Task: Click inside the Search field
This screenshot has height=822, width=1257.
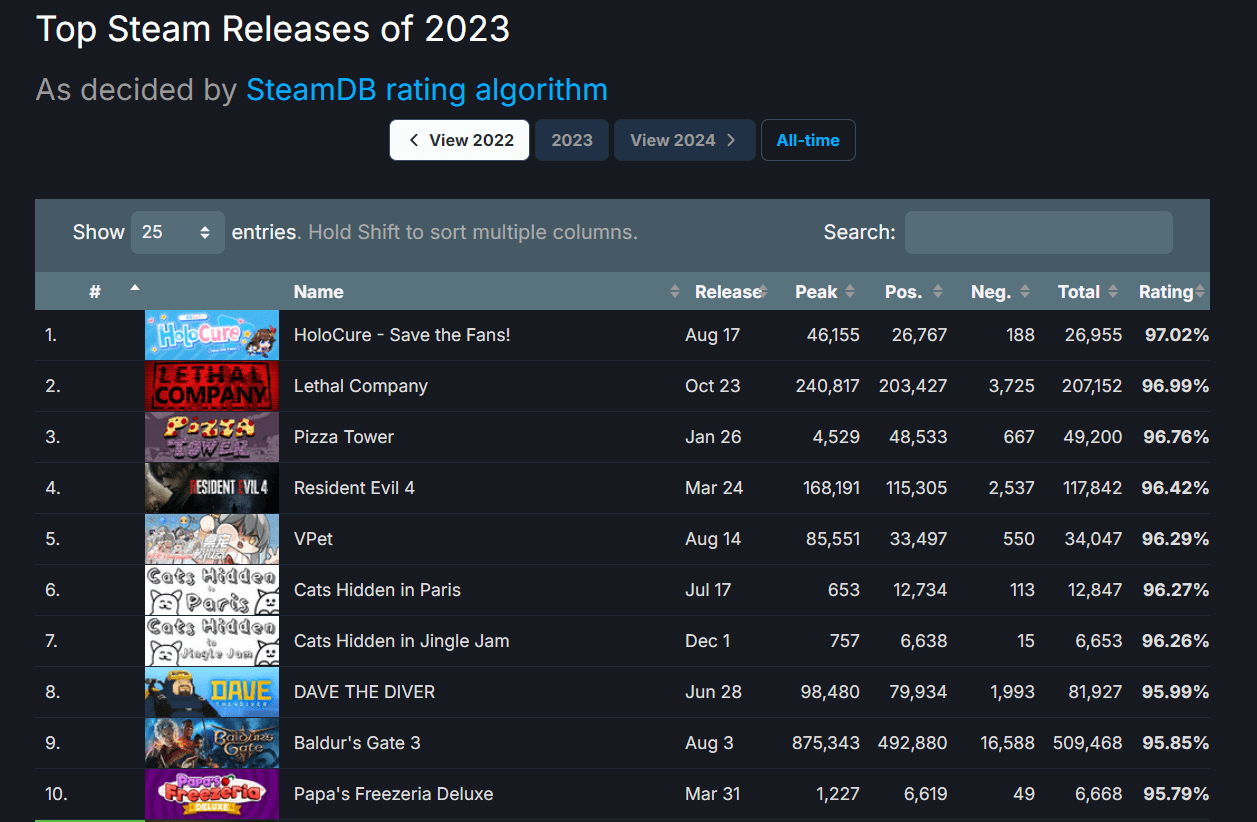Action: (x=1038, y=232)
